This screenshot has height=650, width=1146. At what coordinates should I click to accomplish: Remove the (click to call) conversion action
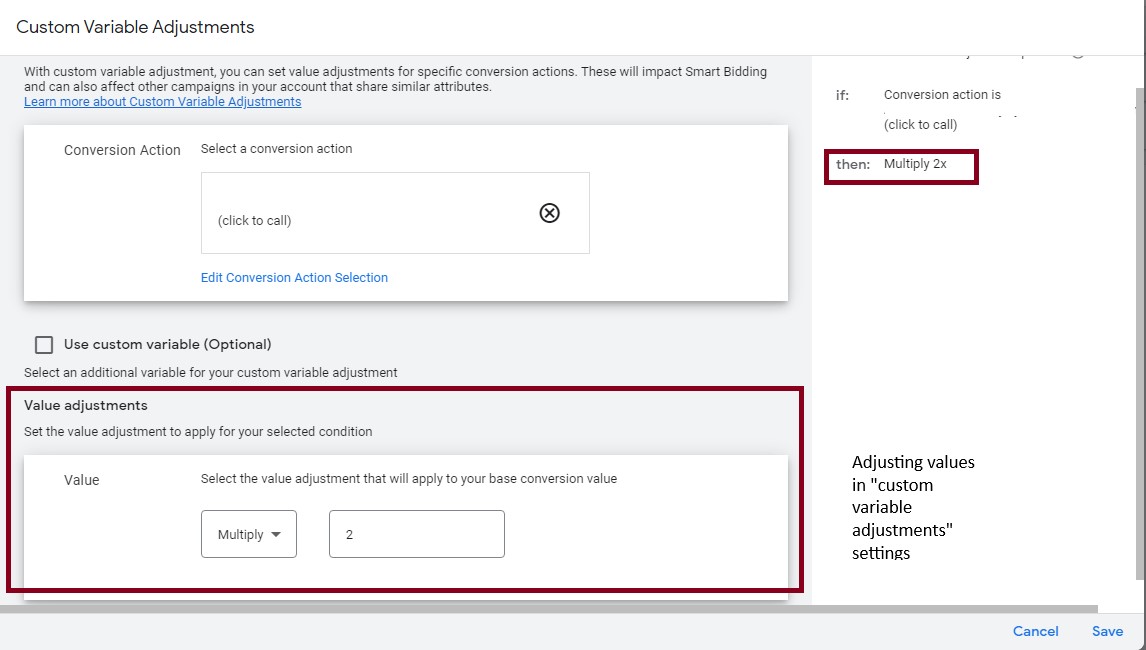[549, 213]
